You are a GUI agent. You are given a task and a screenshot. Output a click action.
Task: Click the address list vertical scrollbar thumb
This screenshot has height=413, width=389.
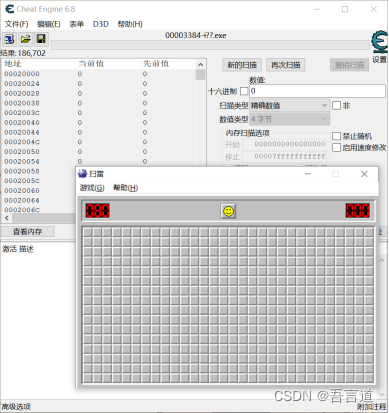[200, 74]
